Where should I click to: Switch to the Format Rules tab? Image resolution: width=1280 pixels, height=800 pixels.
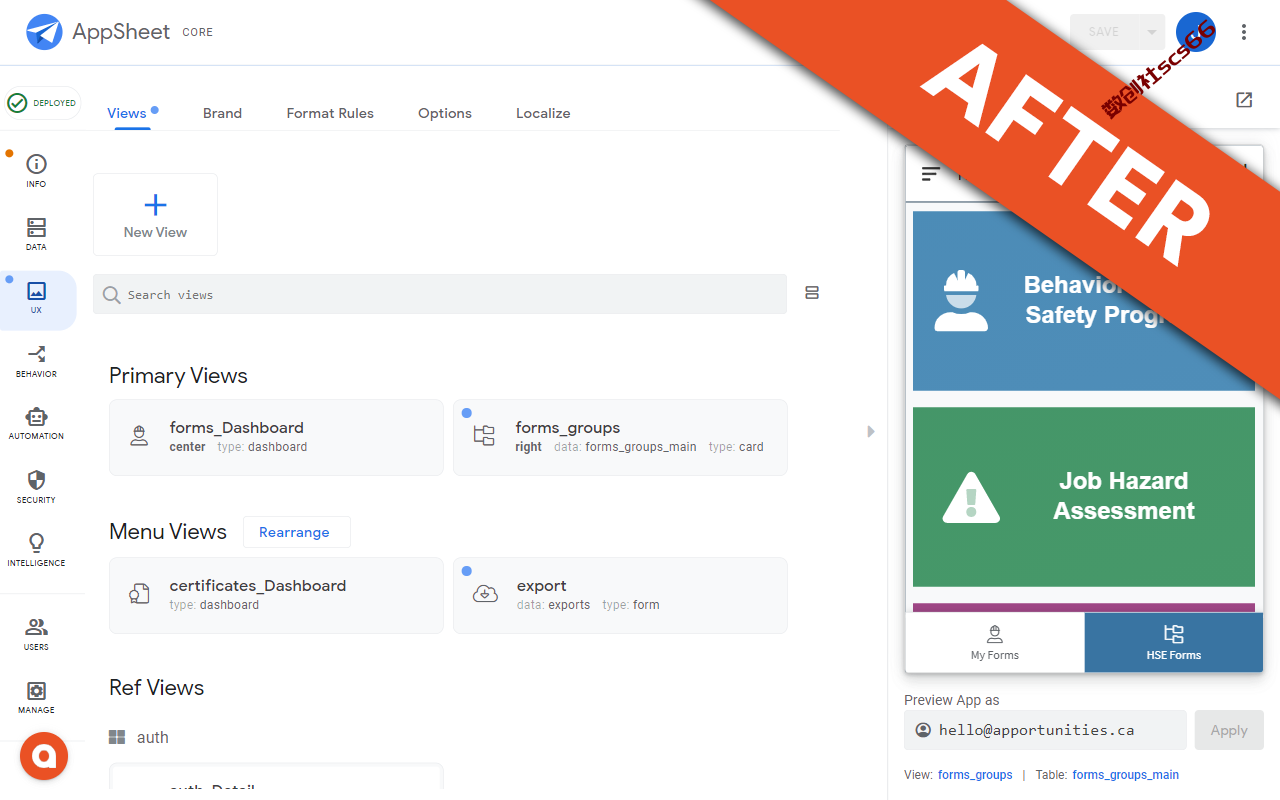330,113
